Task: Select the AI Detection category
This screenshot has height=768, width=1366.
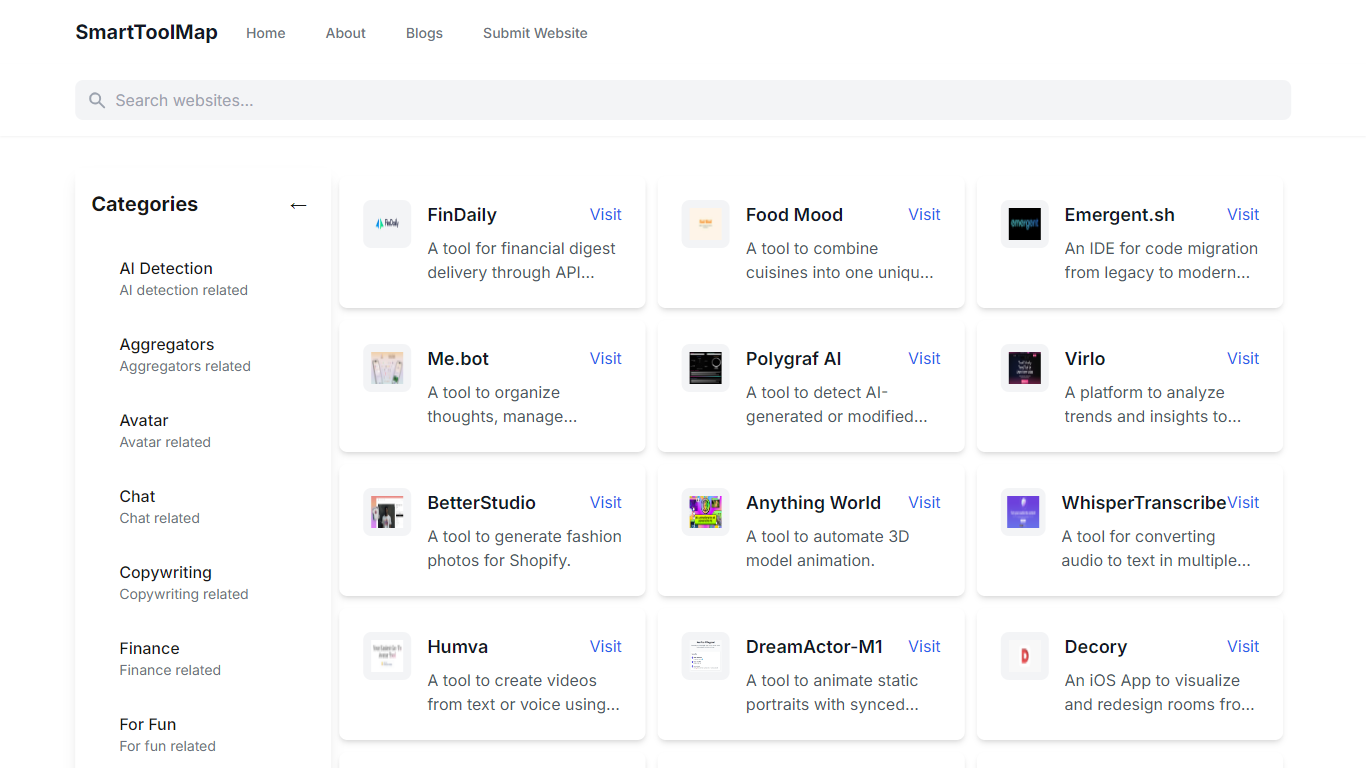Action: (x=166, y=268)
